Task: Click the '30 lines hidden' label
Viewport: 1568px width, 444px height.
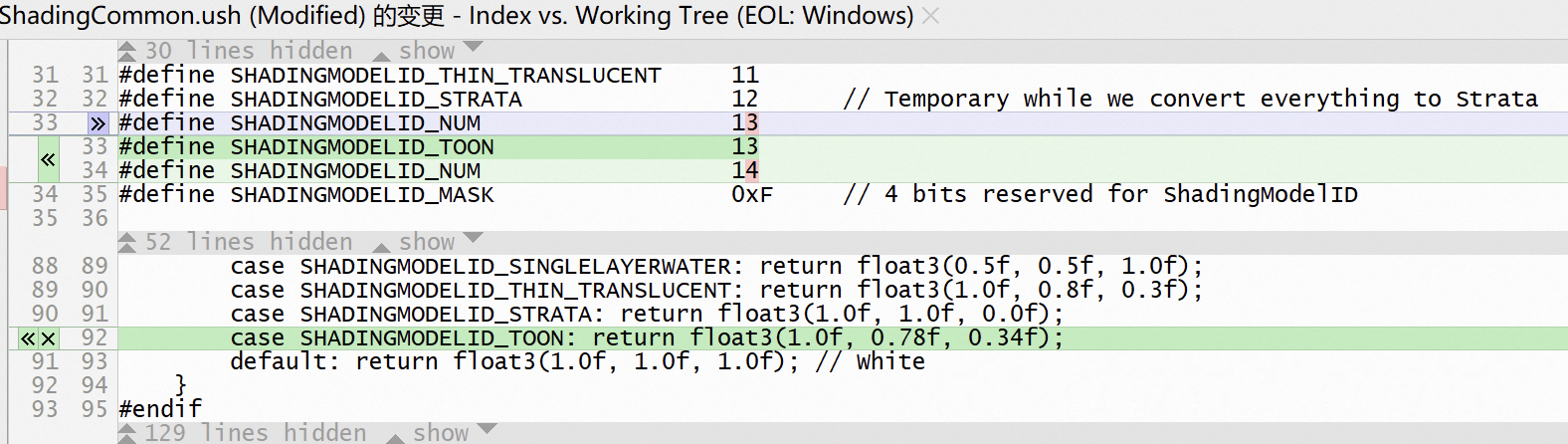Action: point(249,51)
